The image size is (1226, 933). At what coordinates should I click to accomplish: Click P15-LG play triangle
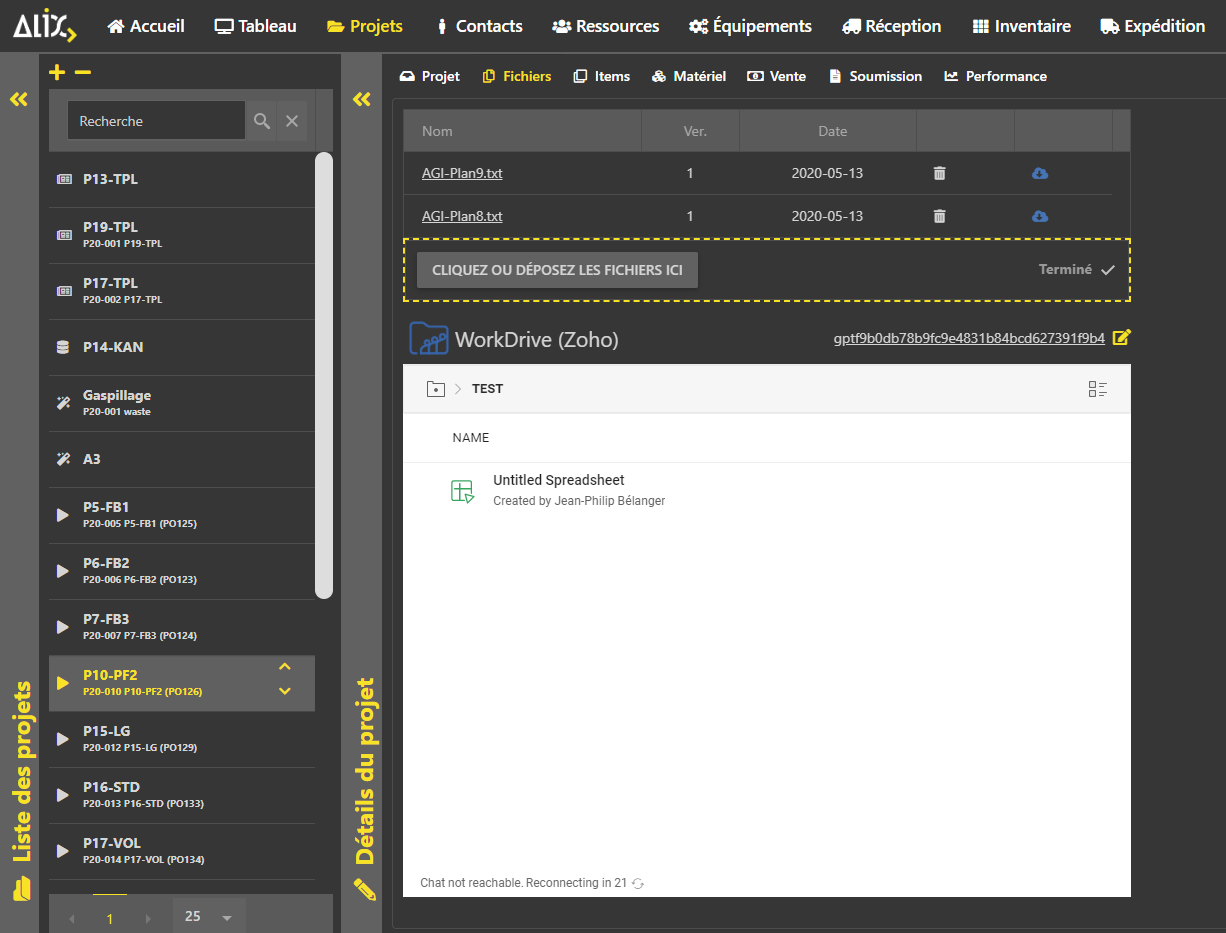[63, 739]
